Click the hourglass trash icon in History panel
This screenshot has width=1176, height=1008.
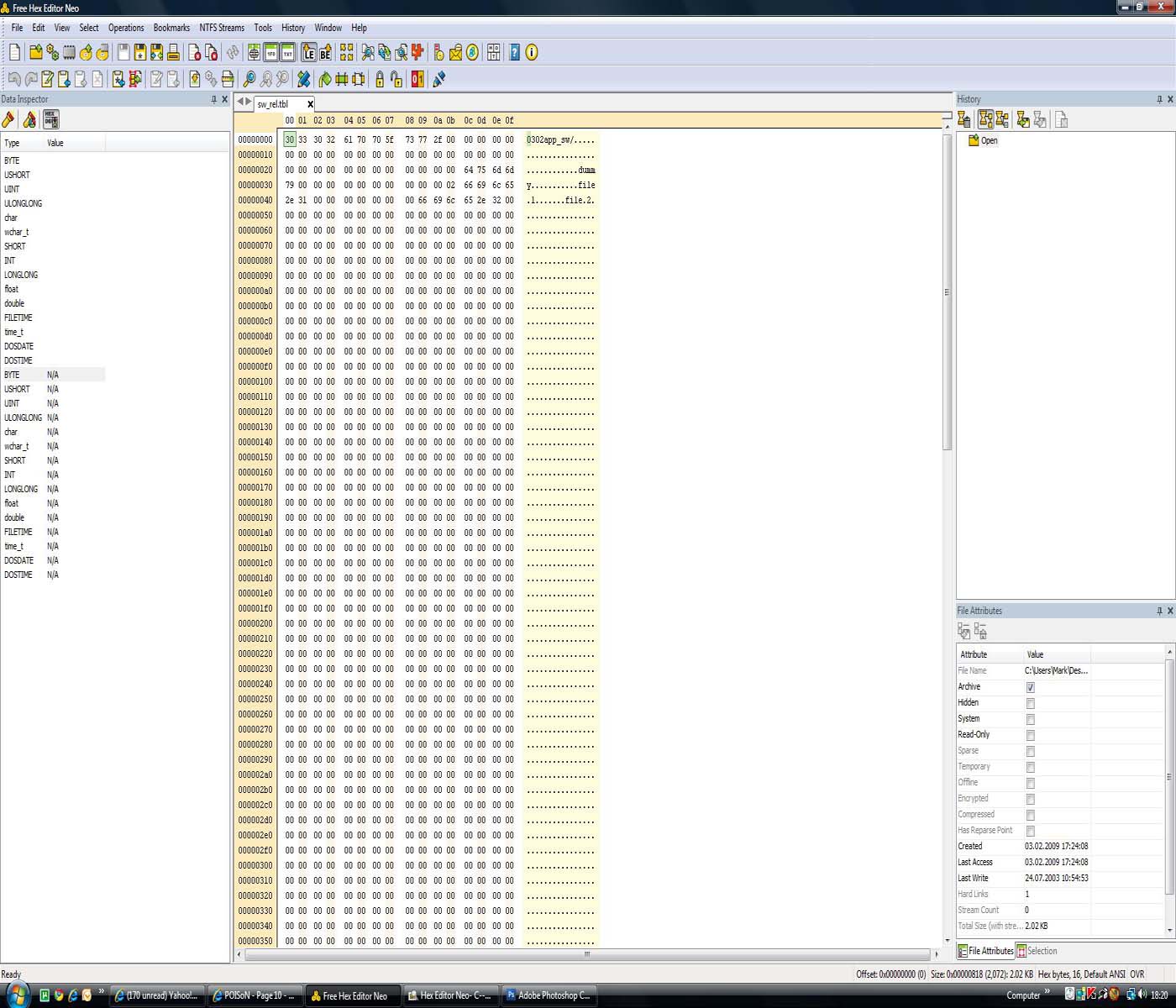pyautogui.click(x=964, y=120)
